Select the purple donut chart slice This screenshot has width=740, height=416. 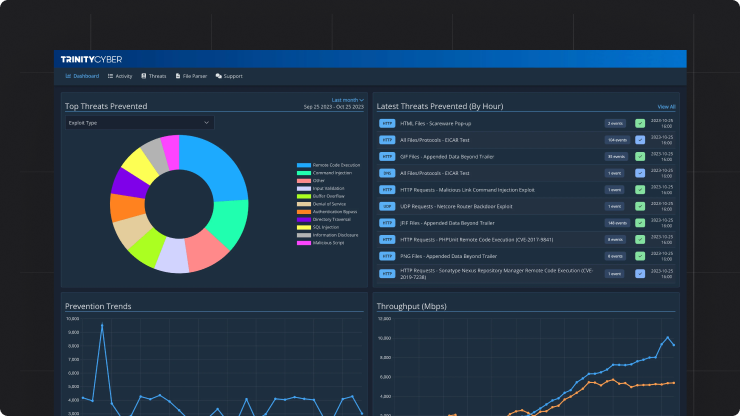[x=129, y=183]
